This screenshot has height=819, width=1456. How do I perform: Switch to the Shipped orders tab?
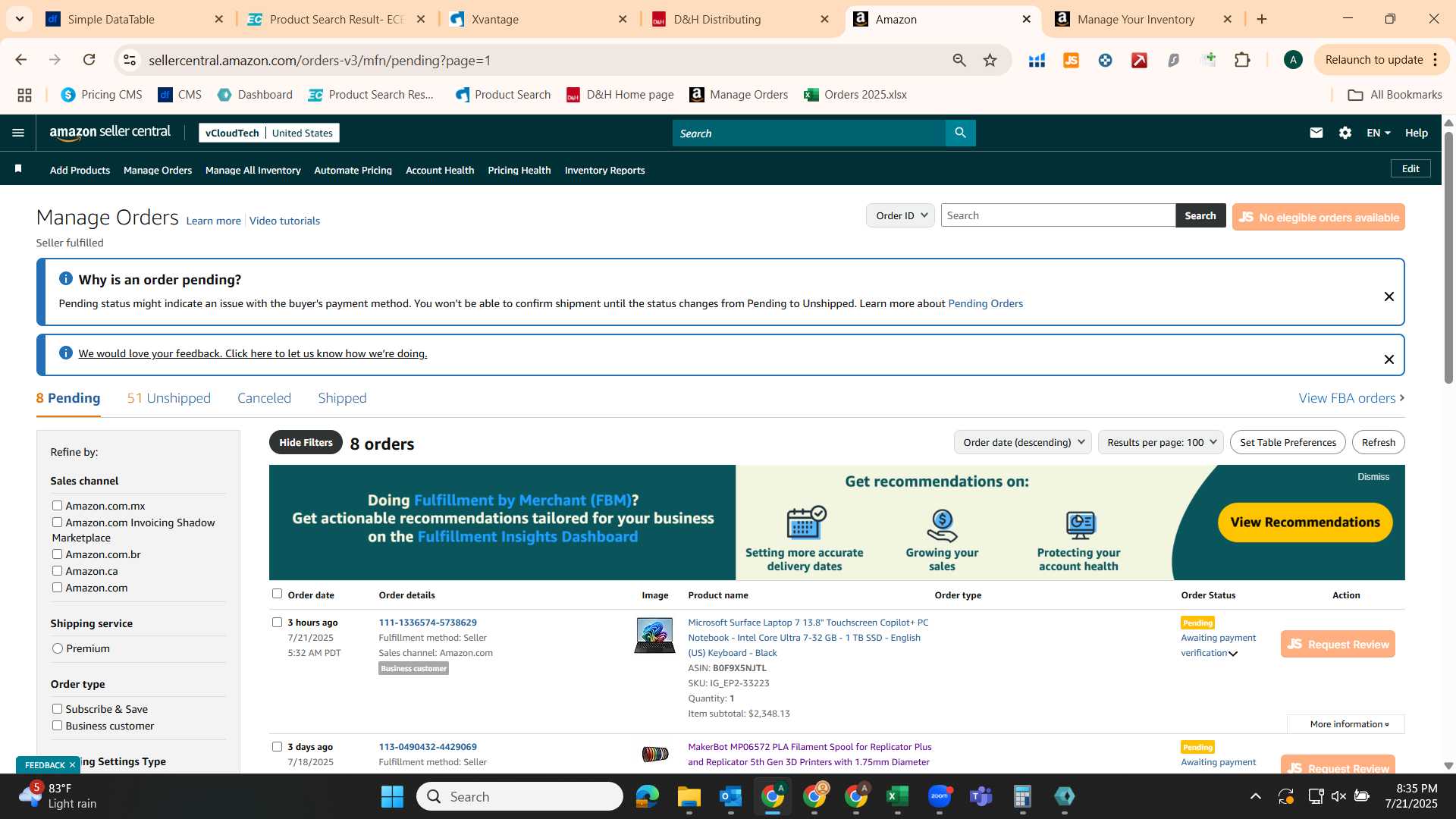[342, 398]
